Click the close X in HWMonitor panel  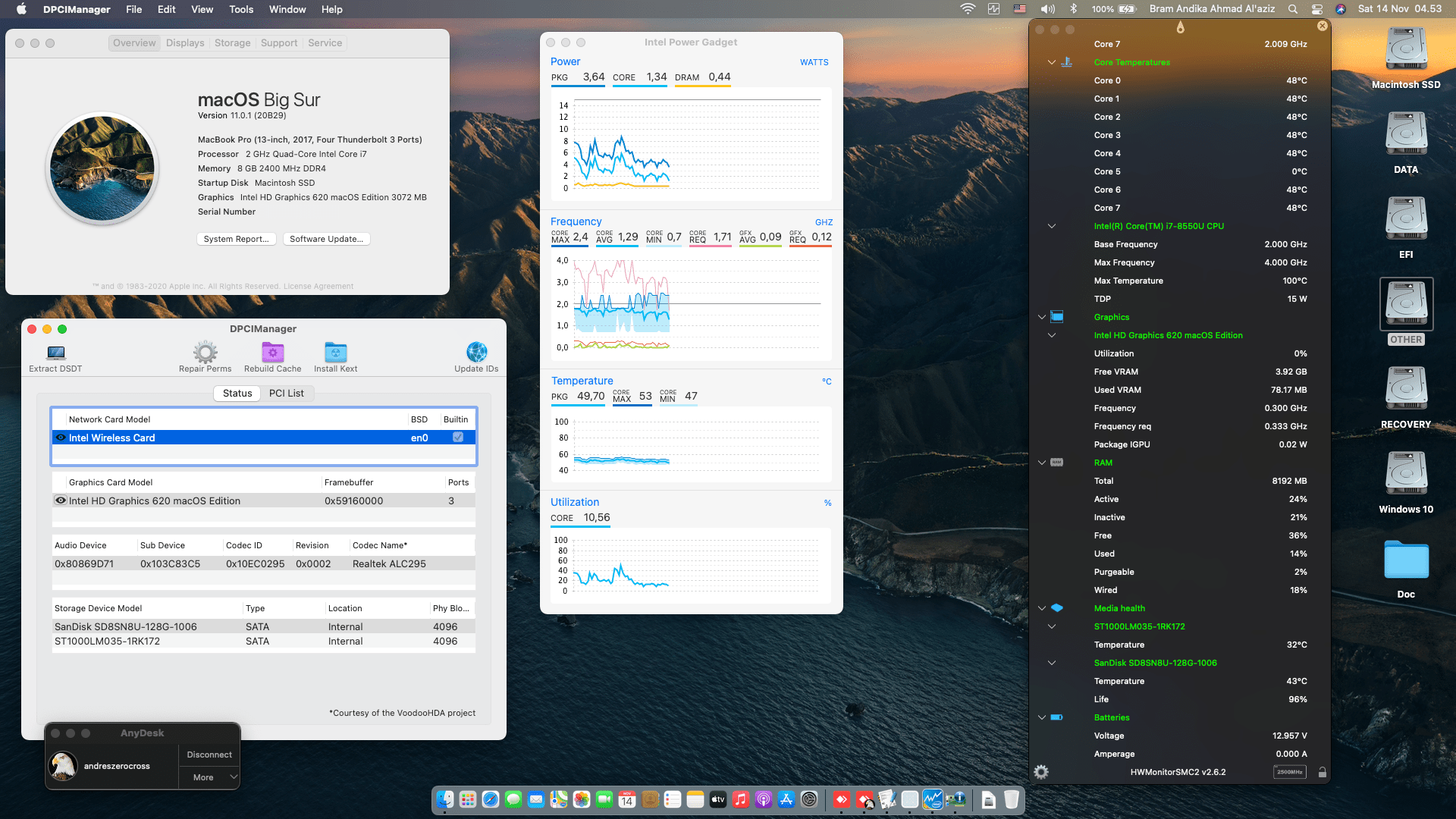[x=1322, y=26]
